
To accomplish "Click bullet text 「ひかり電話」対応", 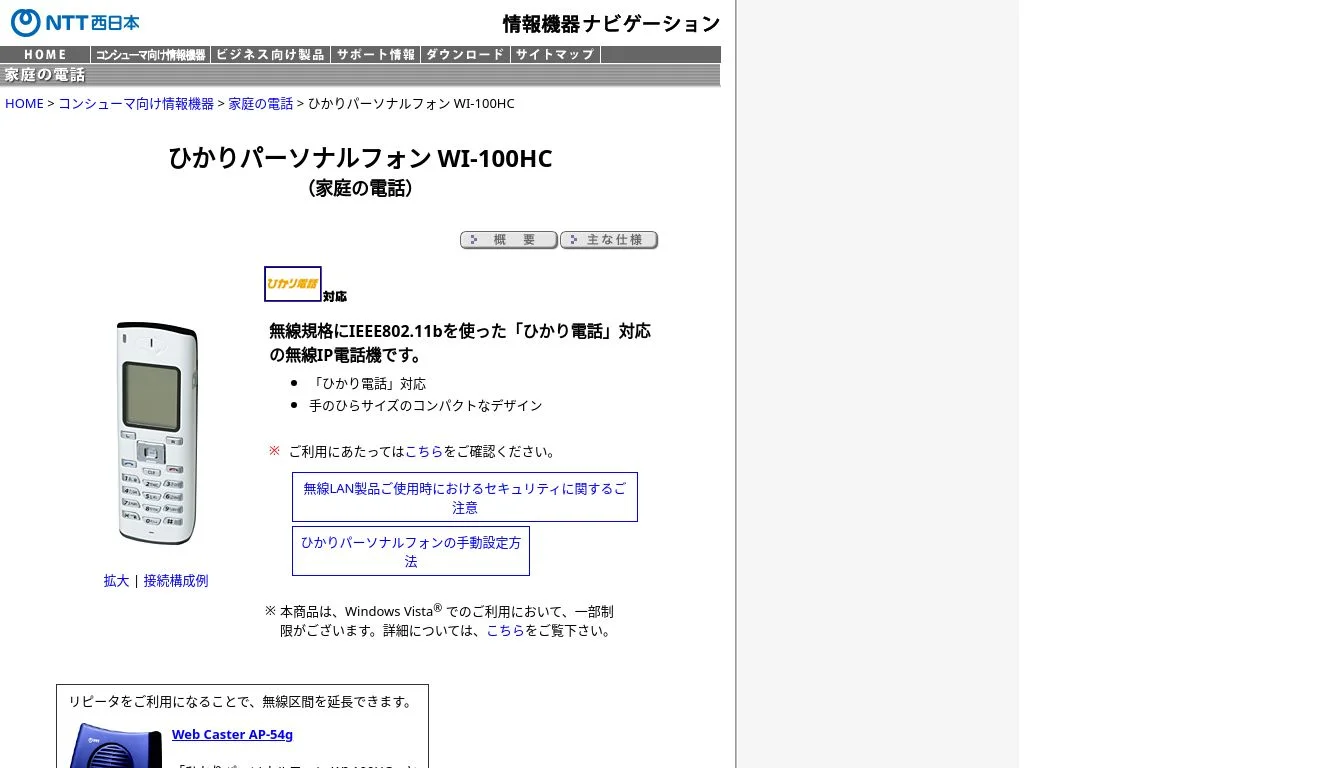I will [368, 384].
